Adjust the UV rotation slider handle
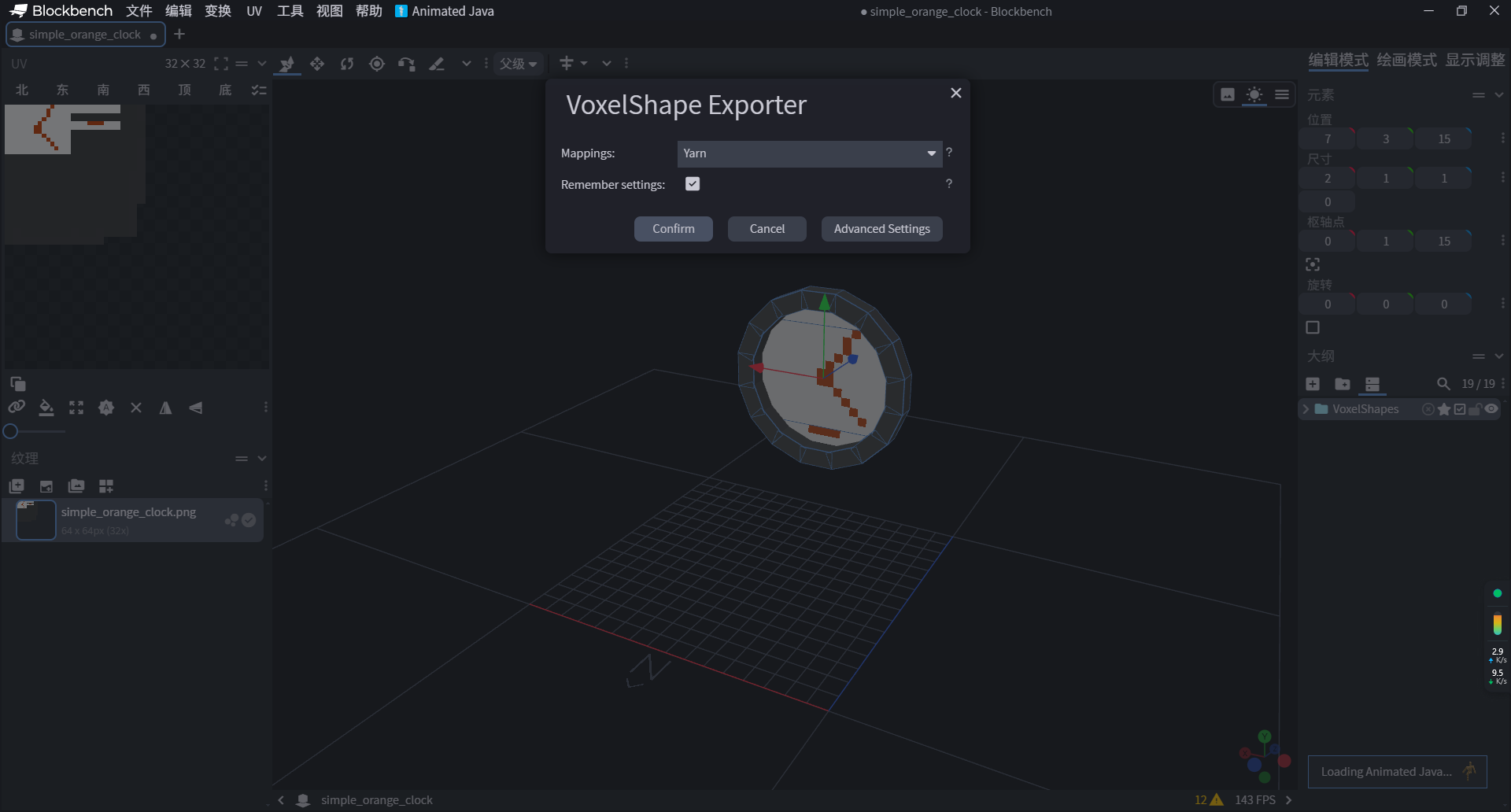1511x812 pixels. 10,431
